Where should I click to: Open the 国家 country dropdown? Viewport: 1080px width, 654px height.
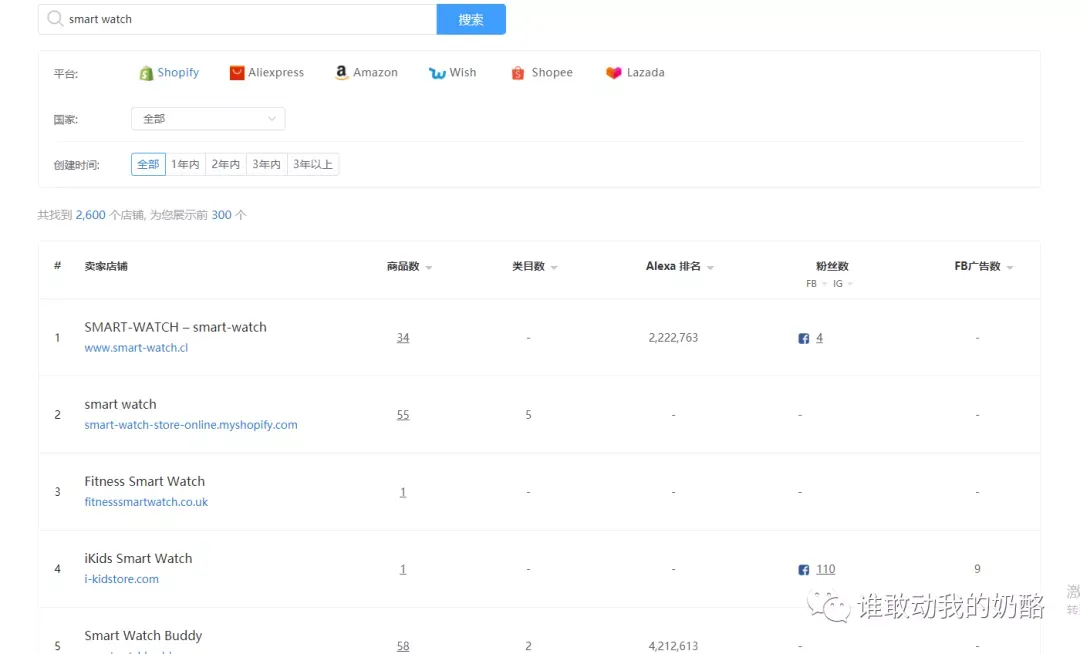[208, 118]
